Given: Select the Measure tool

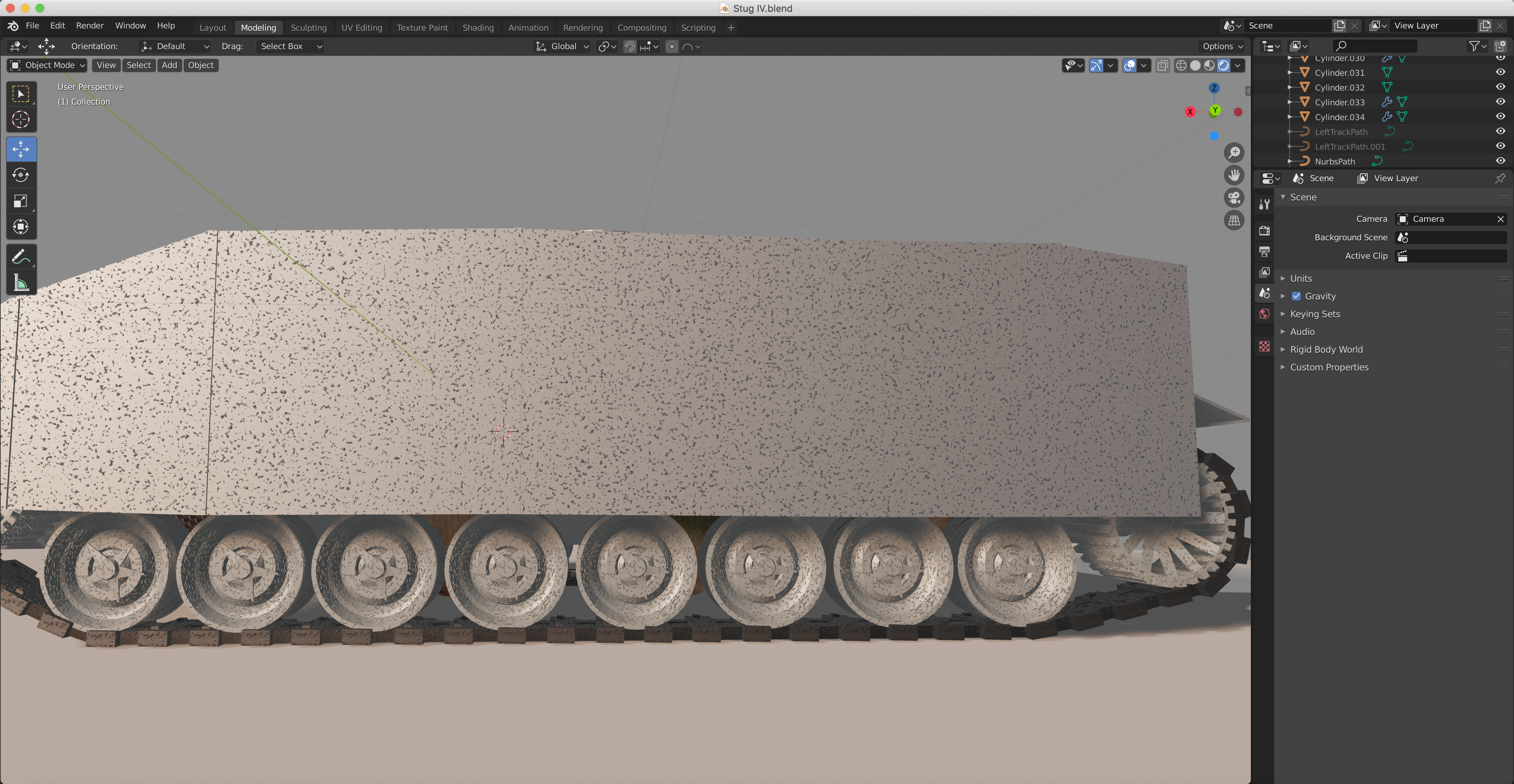Looking at the screenshot, I should click(21, 282).
